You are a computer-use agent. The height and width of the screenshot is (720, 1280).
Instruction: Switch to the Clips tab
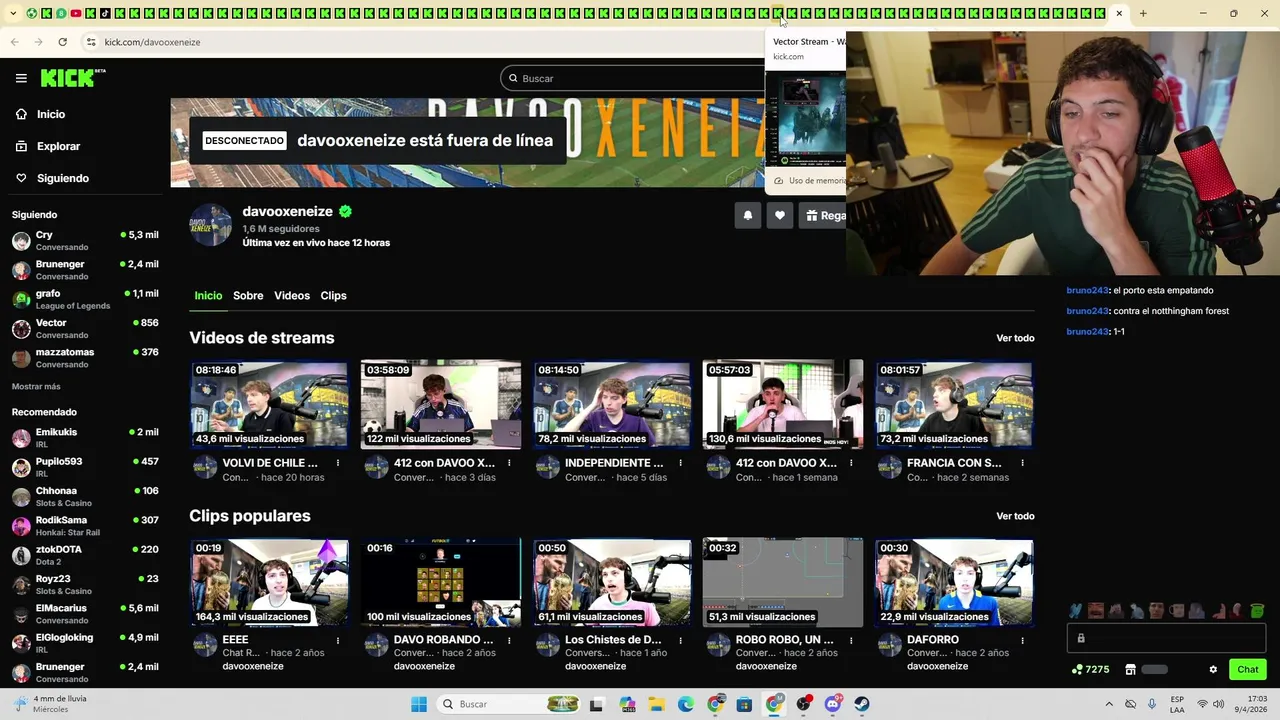pyautogui.click(x=333, y=296)
